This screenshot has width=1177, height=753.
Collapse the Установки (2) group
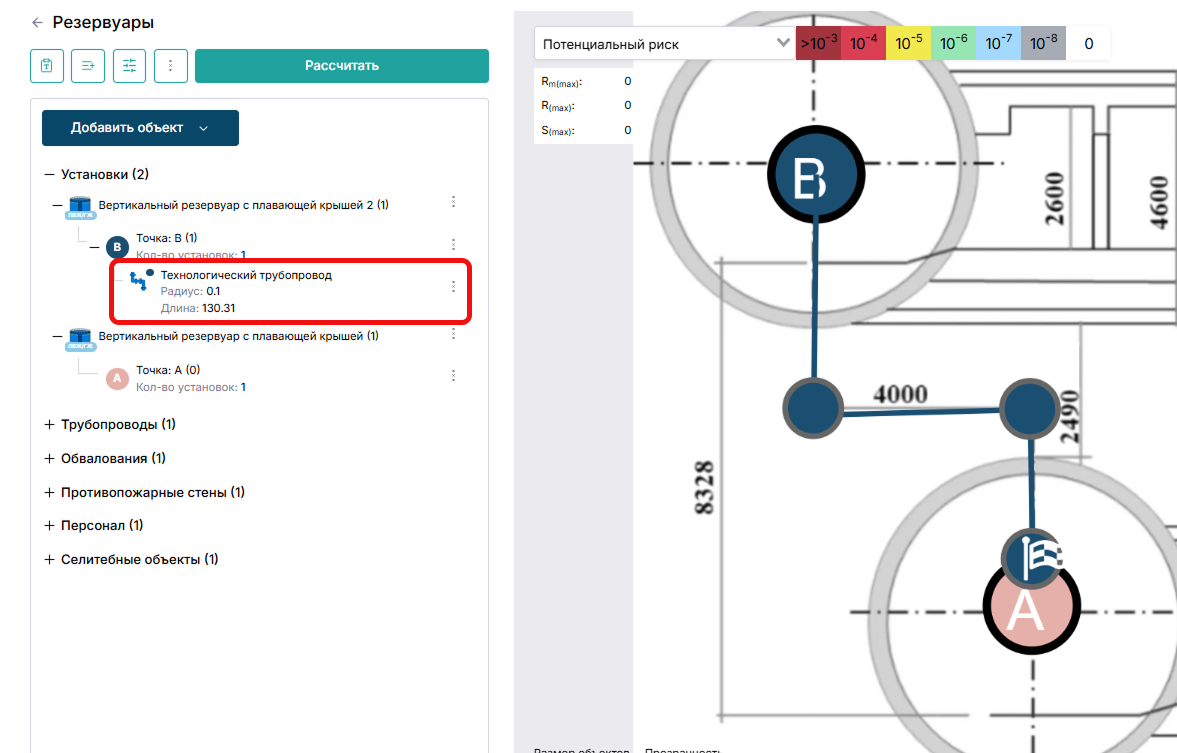point(50,174)
